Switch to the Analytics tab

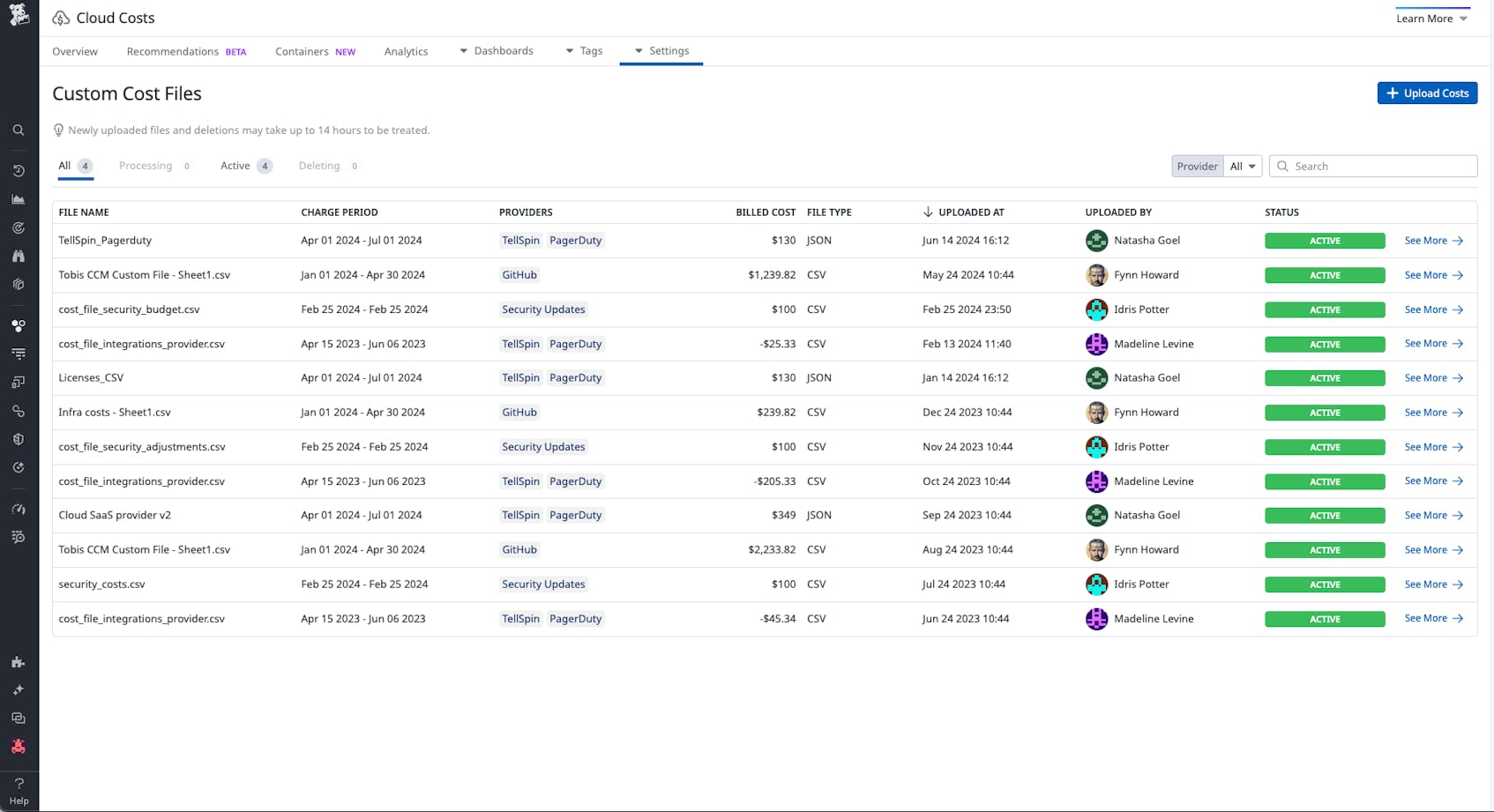406,51
